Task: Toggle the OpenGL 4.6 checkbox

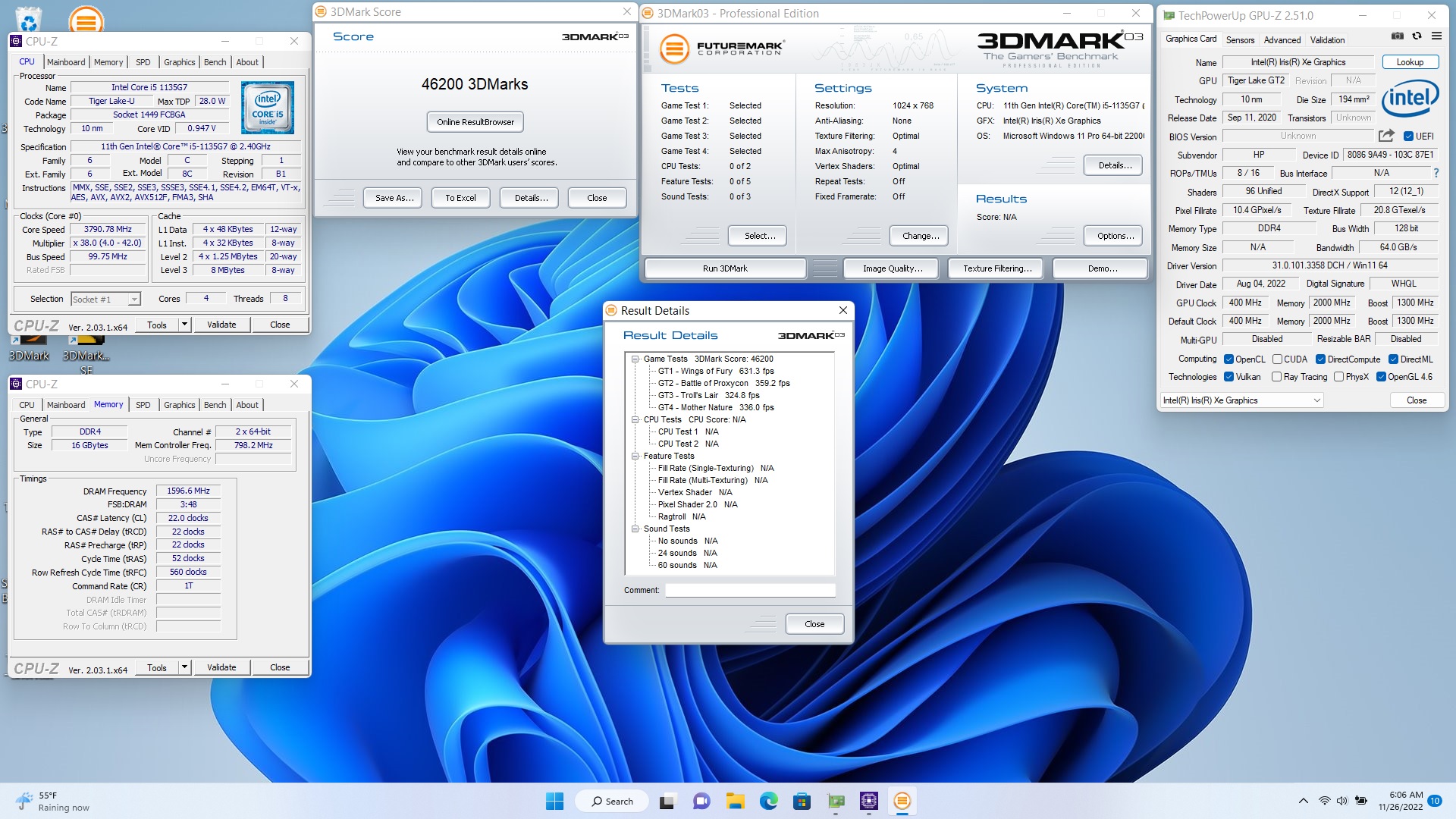Action: point(1381,377)
